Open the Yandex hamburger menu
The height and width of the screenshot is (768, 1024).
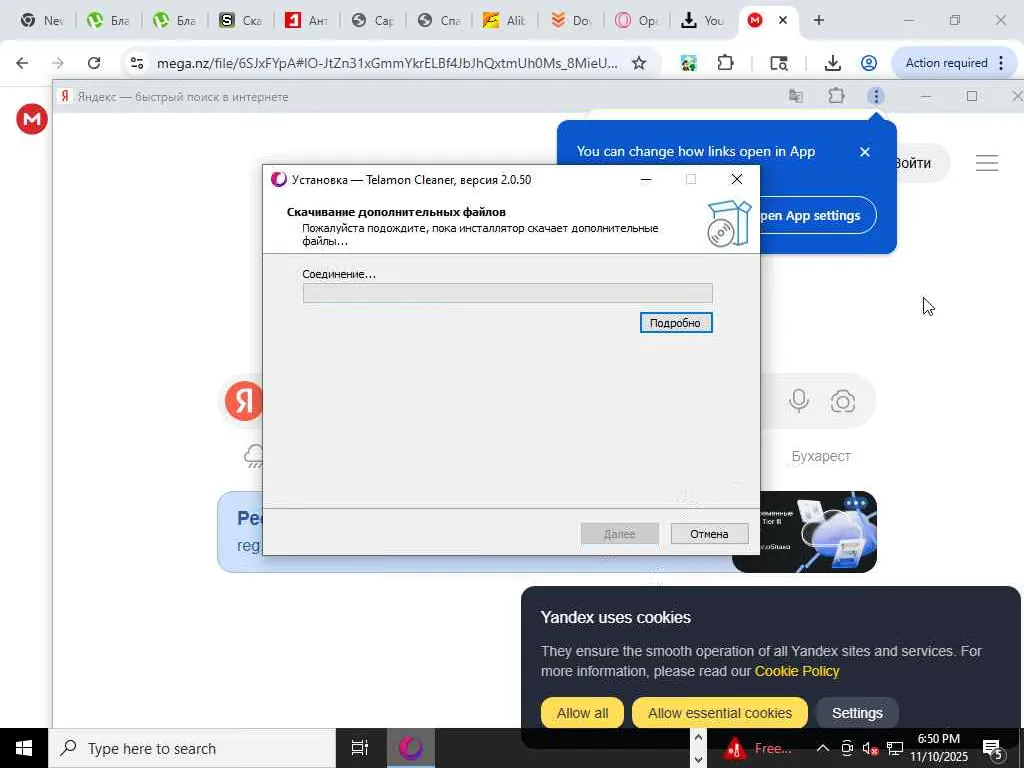pos(987,163)
